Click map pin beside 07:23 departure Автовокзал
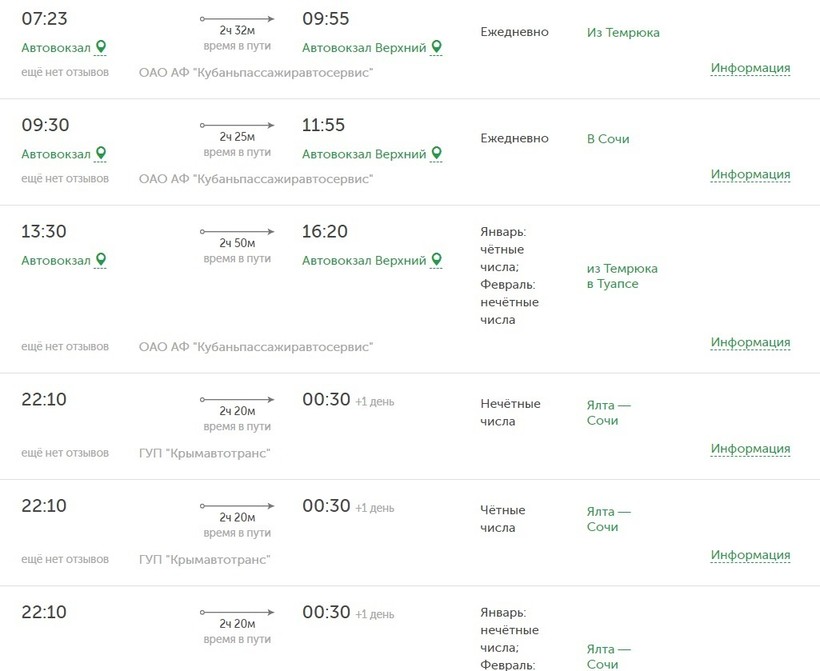 click(101, 47)
